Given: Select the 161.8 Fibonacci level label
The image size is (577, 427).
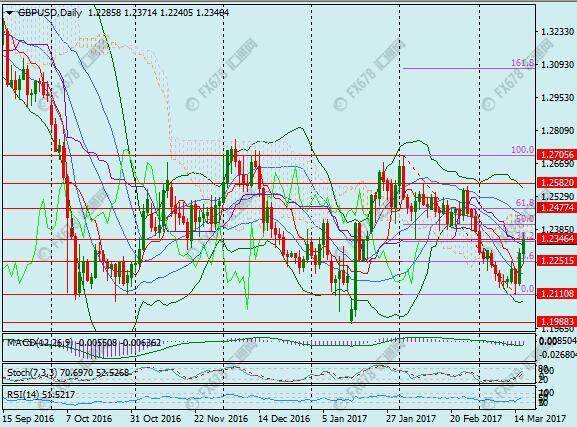Looking at the screenshot, I should [523, 63].
